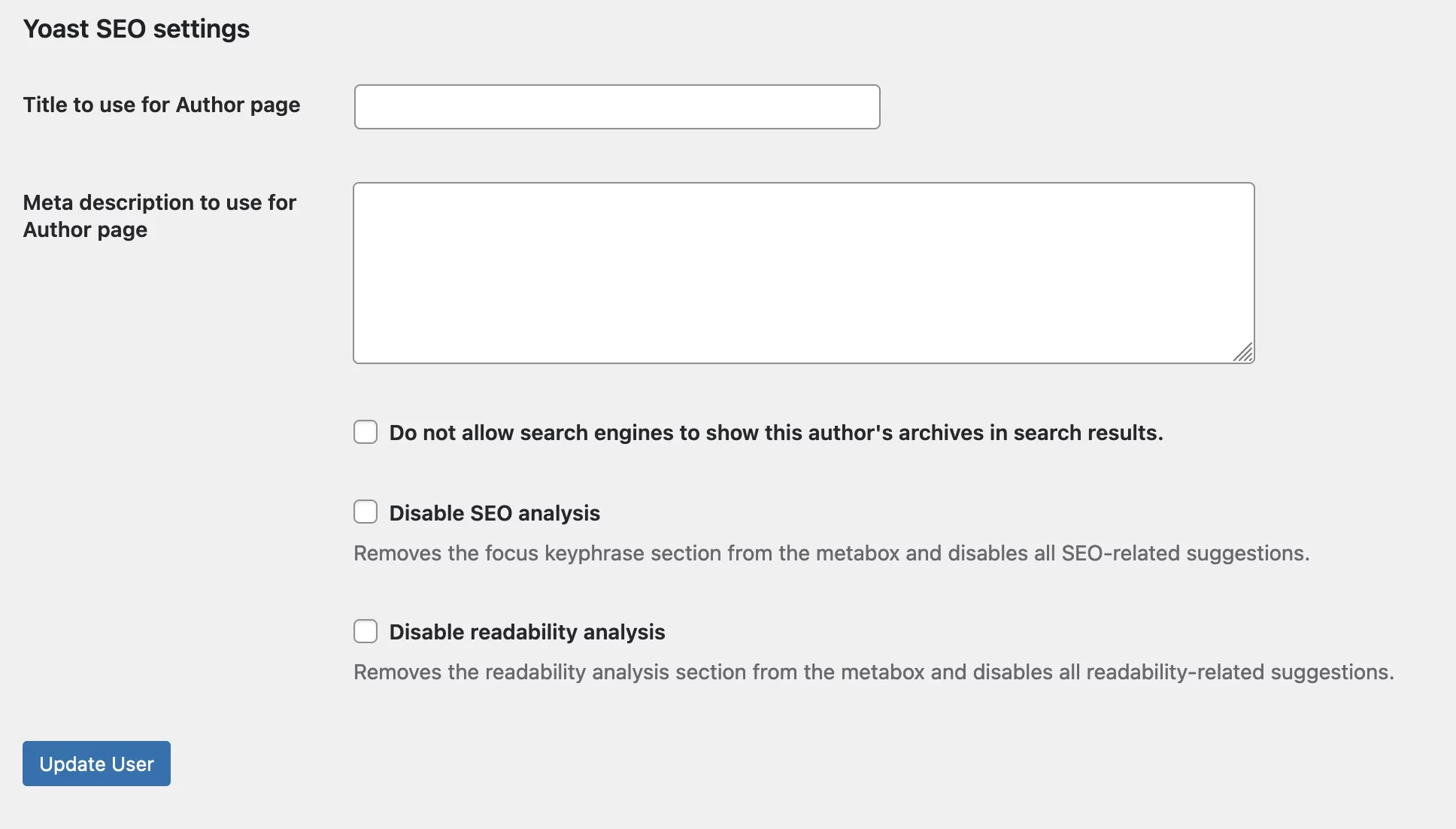Check the Disable readability analysis box
This screenshot has width=1456, height=829.
(366, 630)
